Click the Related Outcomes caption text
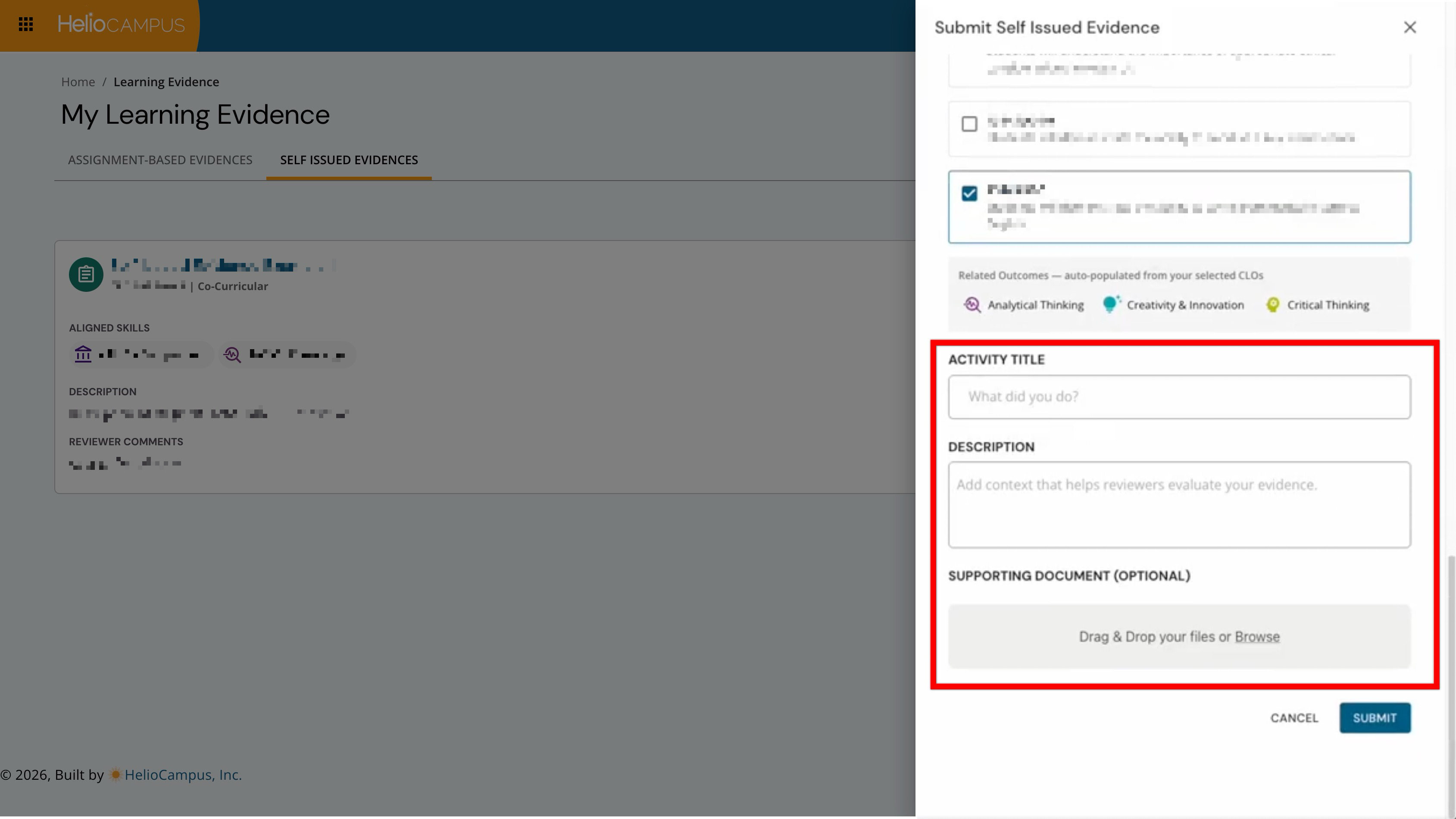 1111,275
